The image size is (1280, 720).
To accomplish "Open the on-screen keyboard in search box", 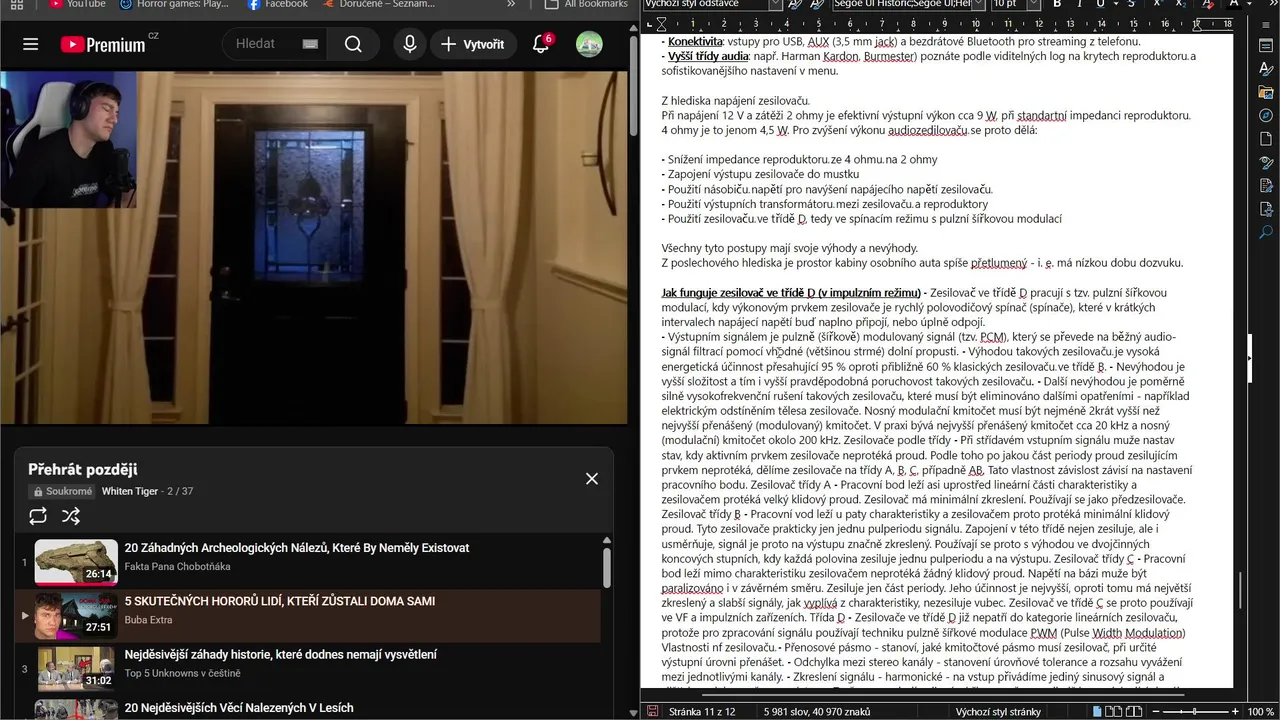I will [309, 44].
